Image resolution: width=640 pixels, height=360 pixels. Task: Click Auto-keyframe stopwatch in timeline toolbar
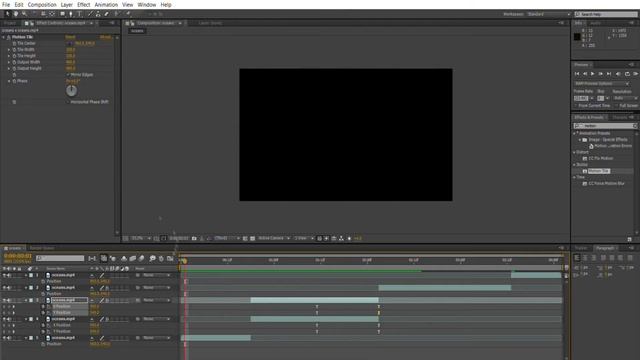click(x=161, y=258)
